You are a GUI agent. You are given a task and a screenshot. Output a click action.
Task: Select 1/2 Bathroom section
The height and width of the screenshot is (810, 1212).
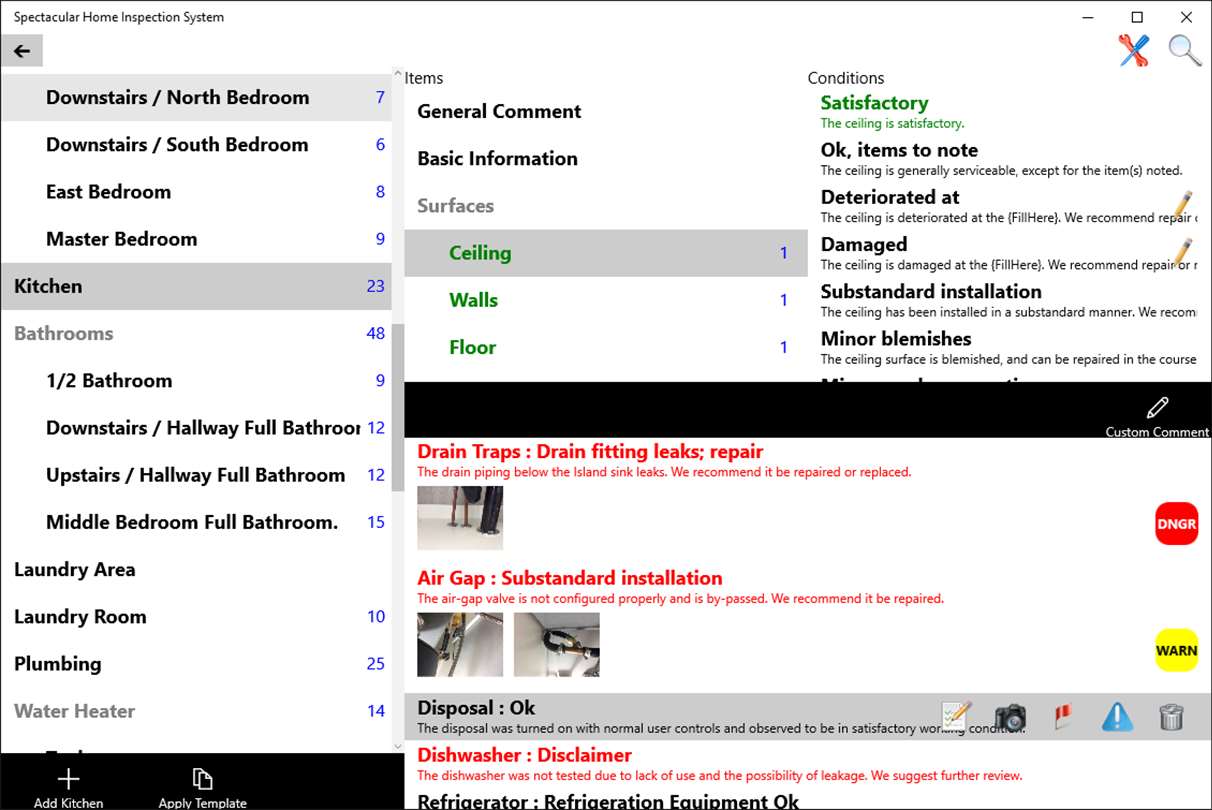click(x=196, y=380)
